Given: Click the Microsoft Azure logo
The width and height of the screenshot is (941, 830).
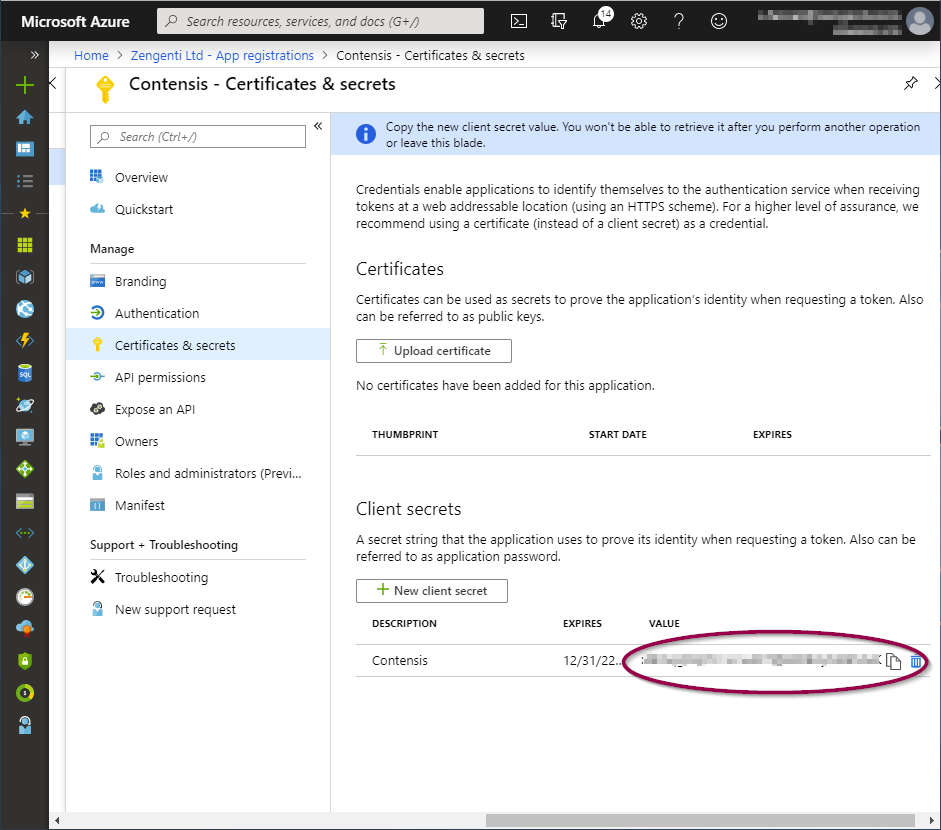Looking at the screenshot, I should point(75,22).
